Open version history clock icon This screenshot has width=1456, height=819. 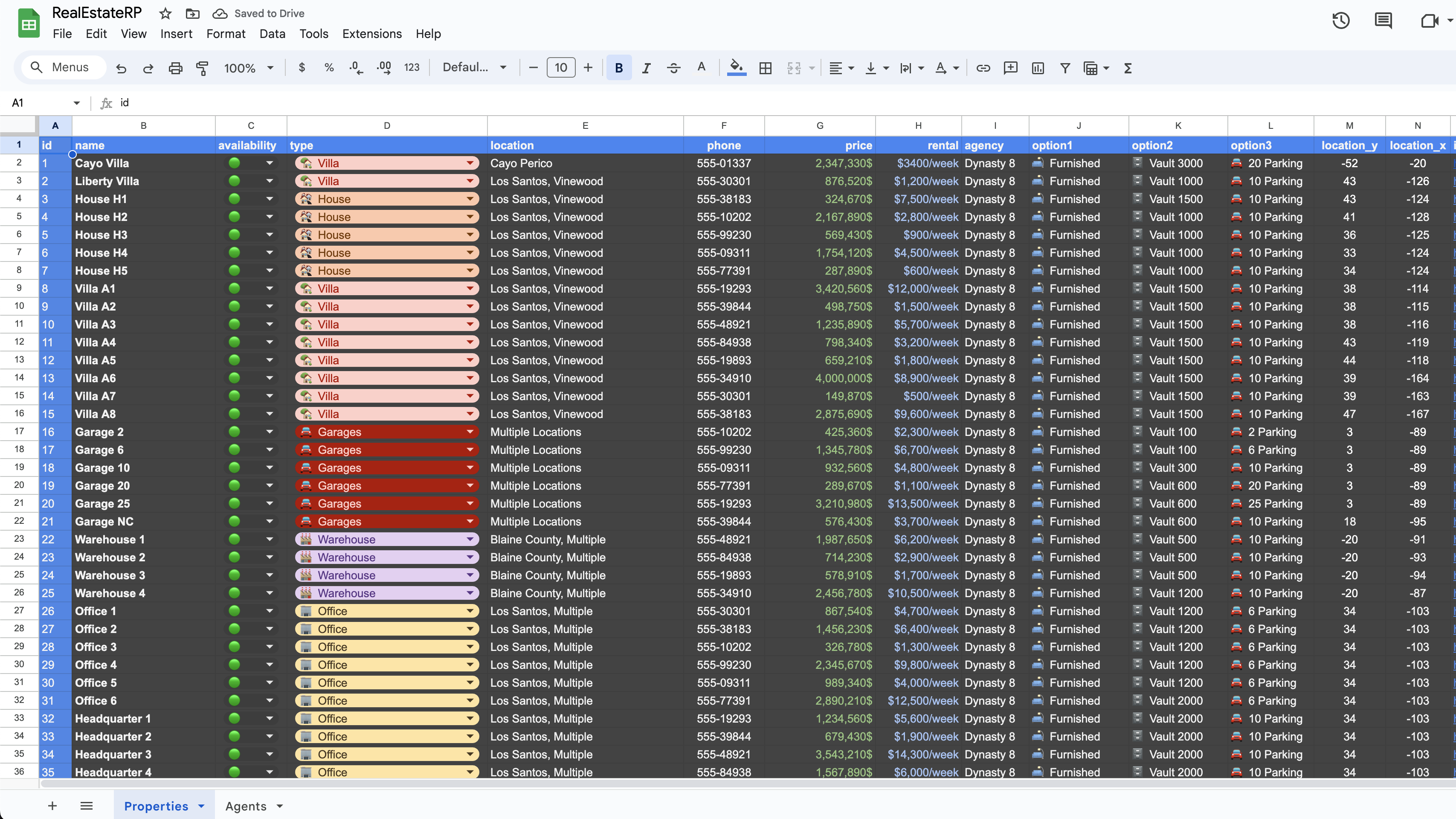tap(1341, 21)
